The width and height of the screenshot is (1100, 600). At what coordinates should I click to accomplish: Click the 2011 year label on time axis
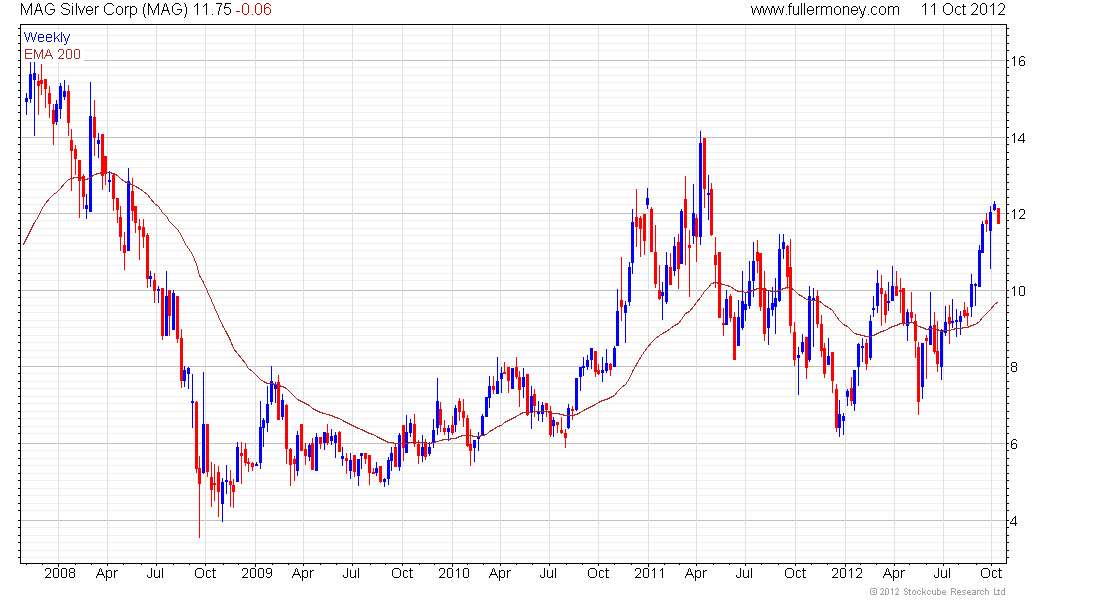click(x=650, y=573)
